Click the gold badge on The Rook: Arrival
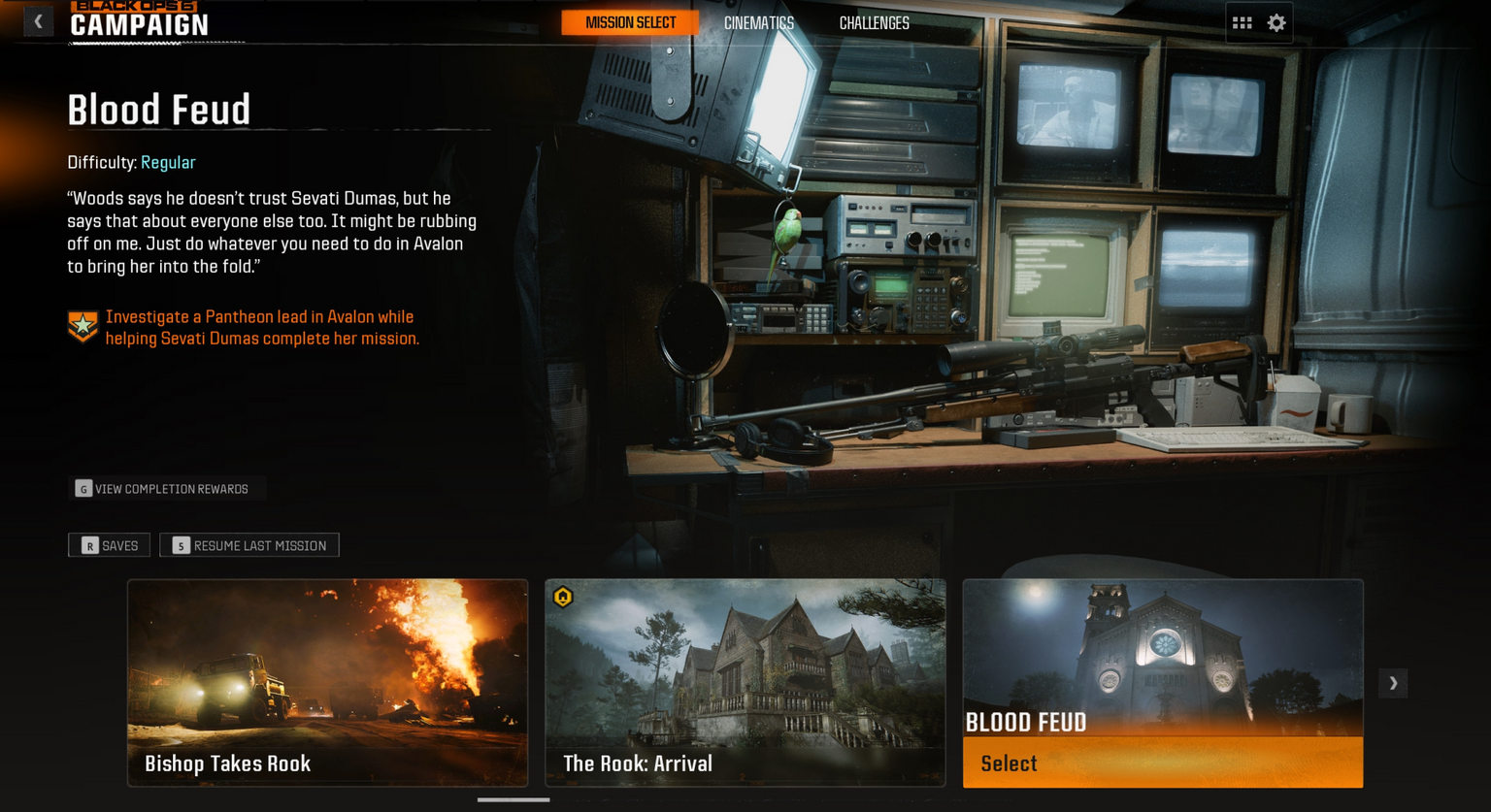This screenshot has height=812, width=1491. [563, 597]
